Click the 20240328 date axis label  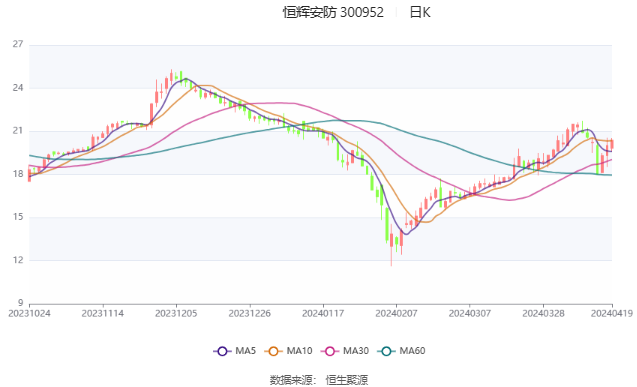pyautogui.click(x=543, y=313)
